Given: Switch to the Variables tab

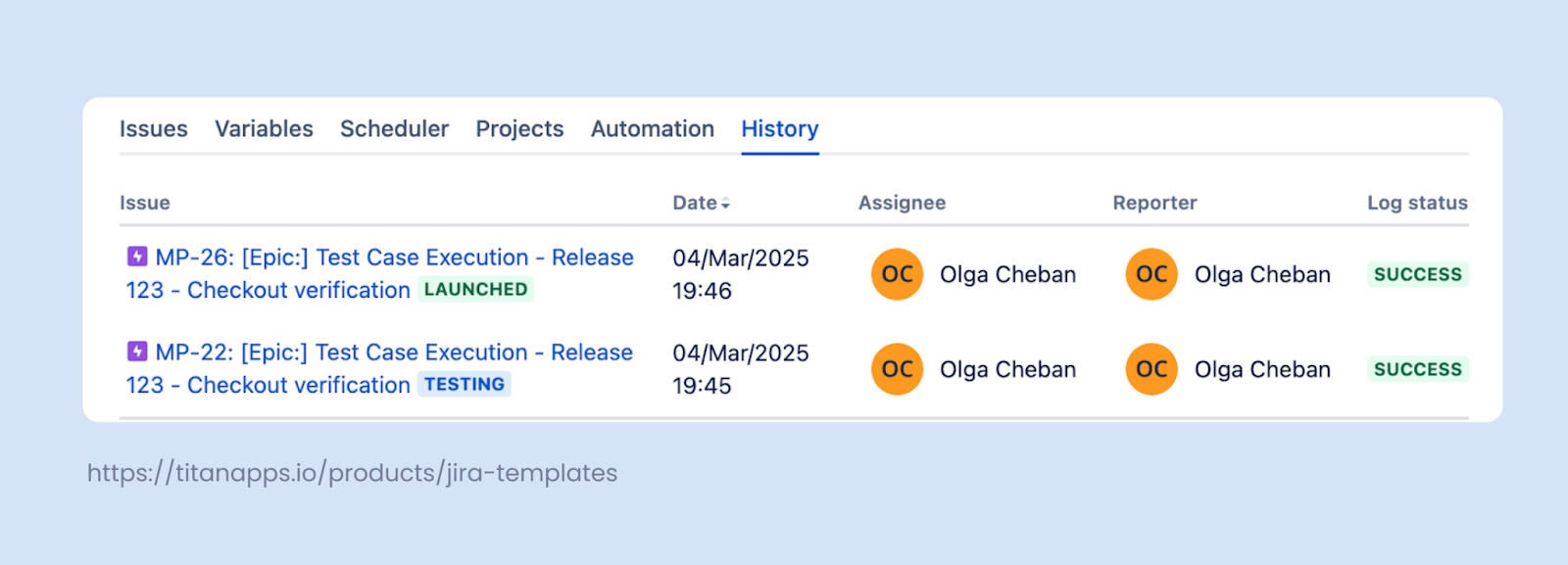Looking at the screenshot, I should pos(264,129).
